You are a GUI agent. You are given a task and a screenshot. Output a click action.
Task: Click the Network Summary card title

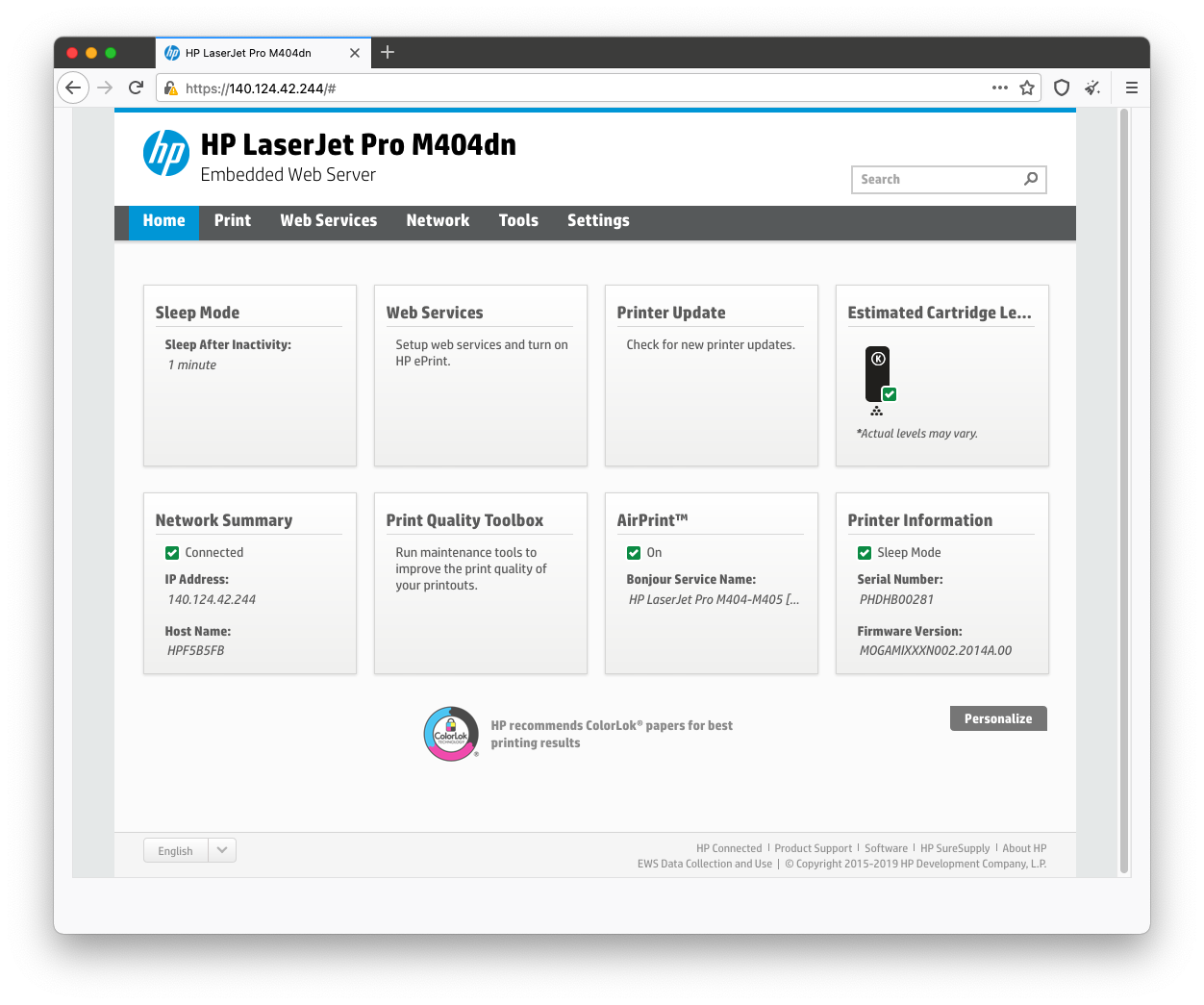(x=224, y=520)
